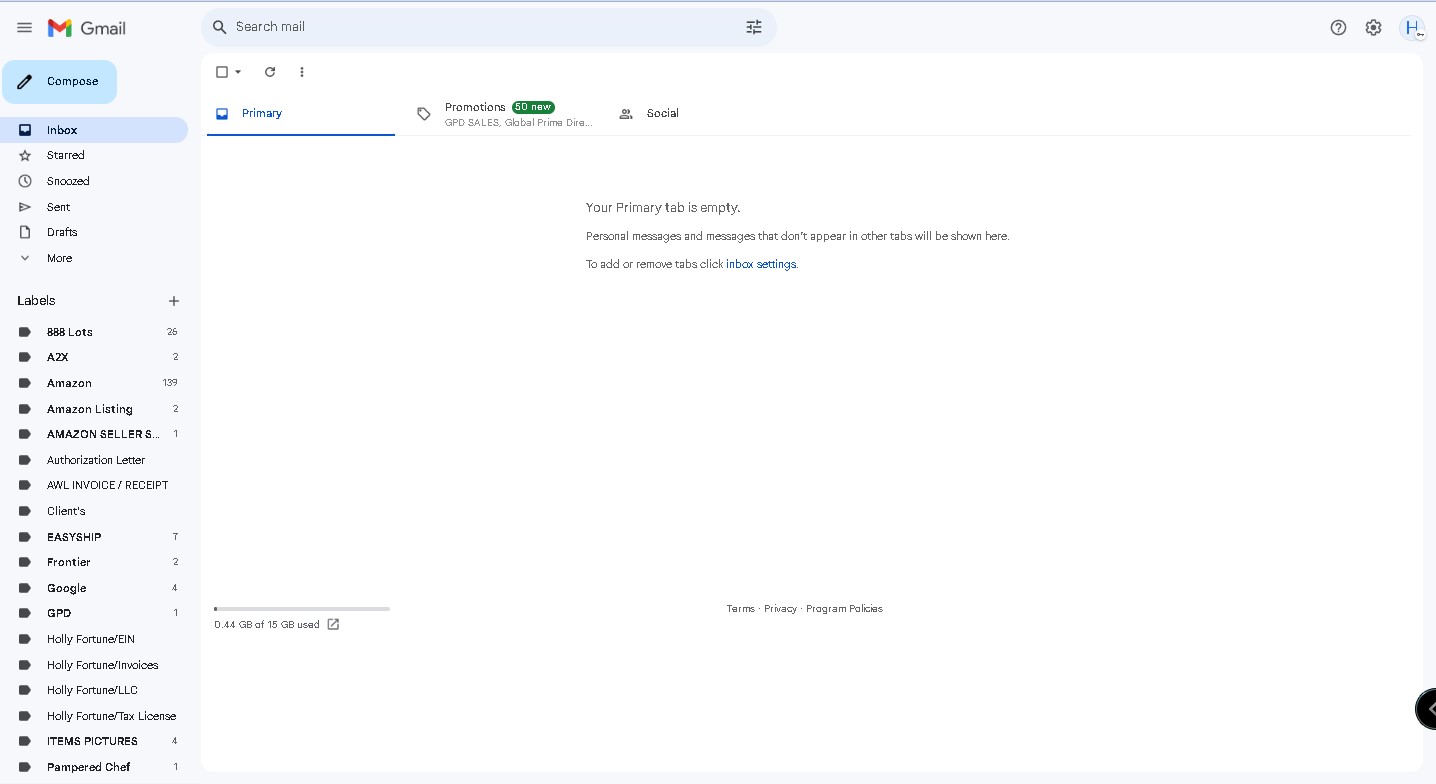Open storage management link icon
Screen dimensions: 1436x784
(334, 625)
